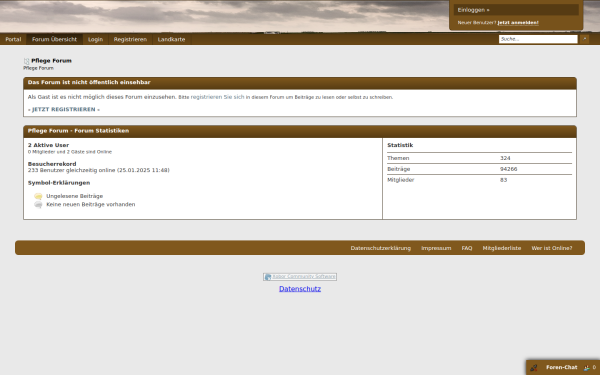The image size is (600, 375).
Task: Follow the 'registrieren Sie sich' link
Action: (x=217, y=97)
